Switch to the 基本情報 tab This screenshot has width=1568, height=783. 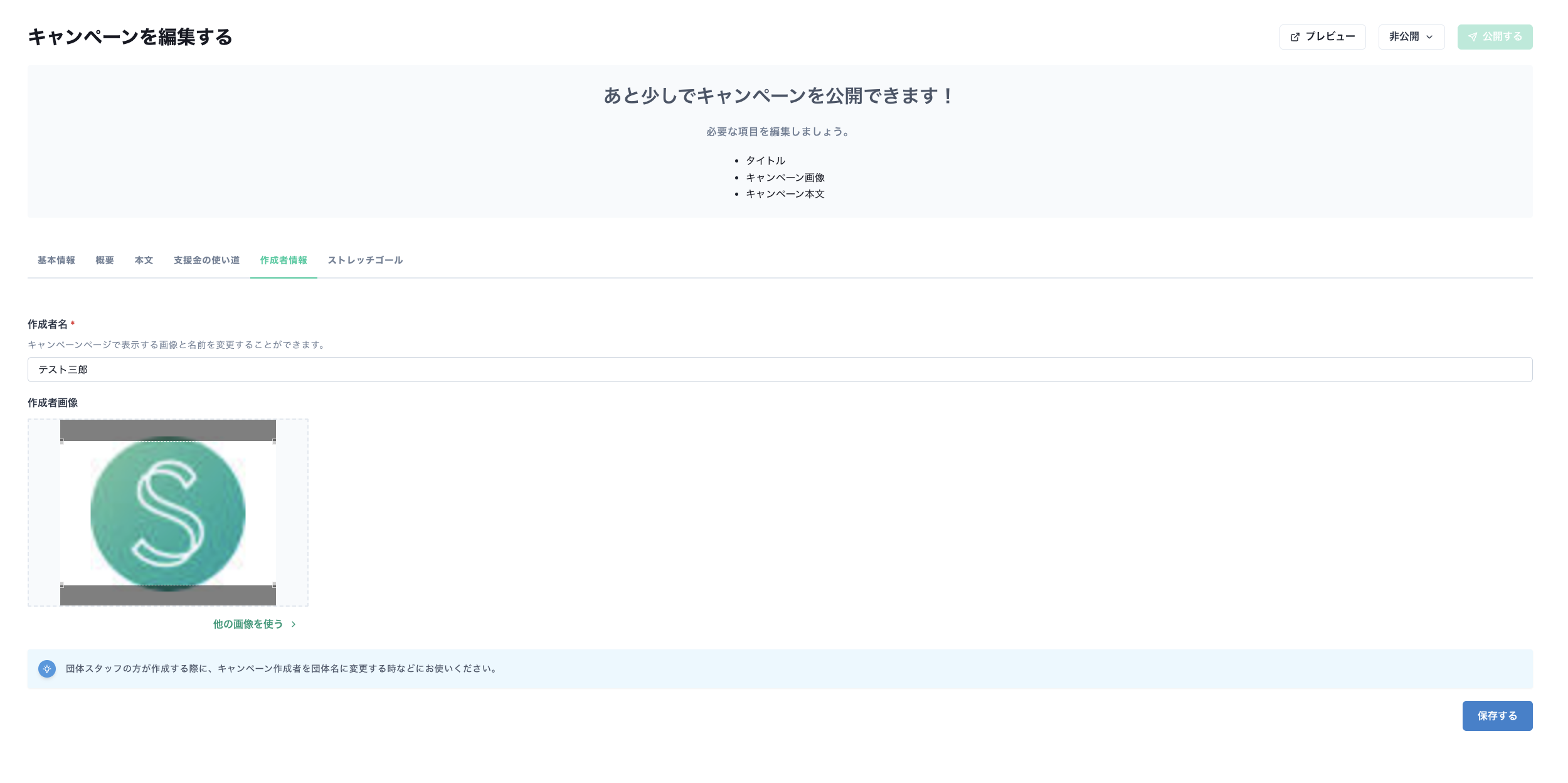click(56, 260)
